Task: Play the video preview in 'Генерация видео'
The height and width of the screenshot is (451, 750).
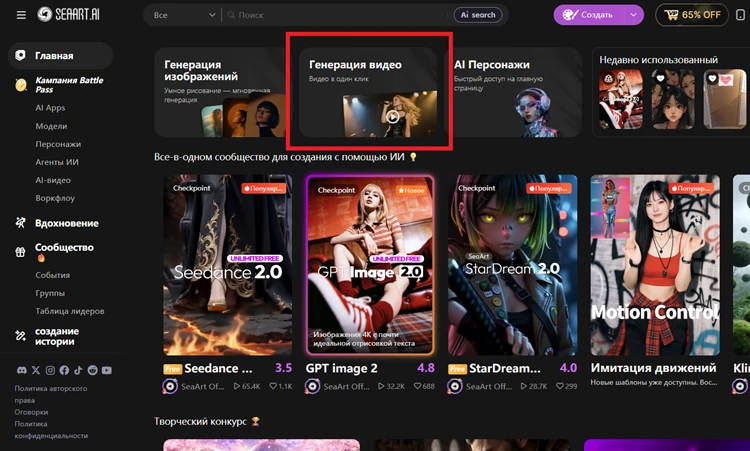Action: (x=392, y=116)
